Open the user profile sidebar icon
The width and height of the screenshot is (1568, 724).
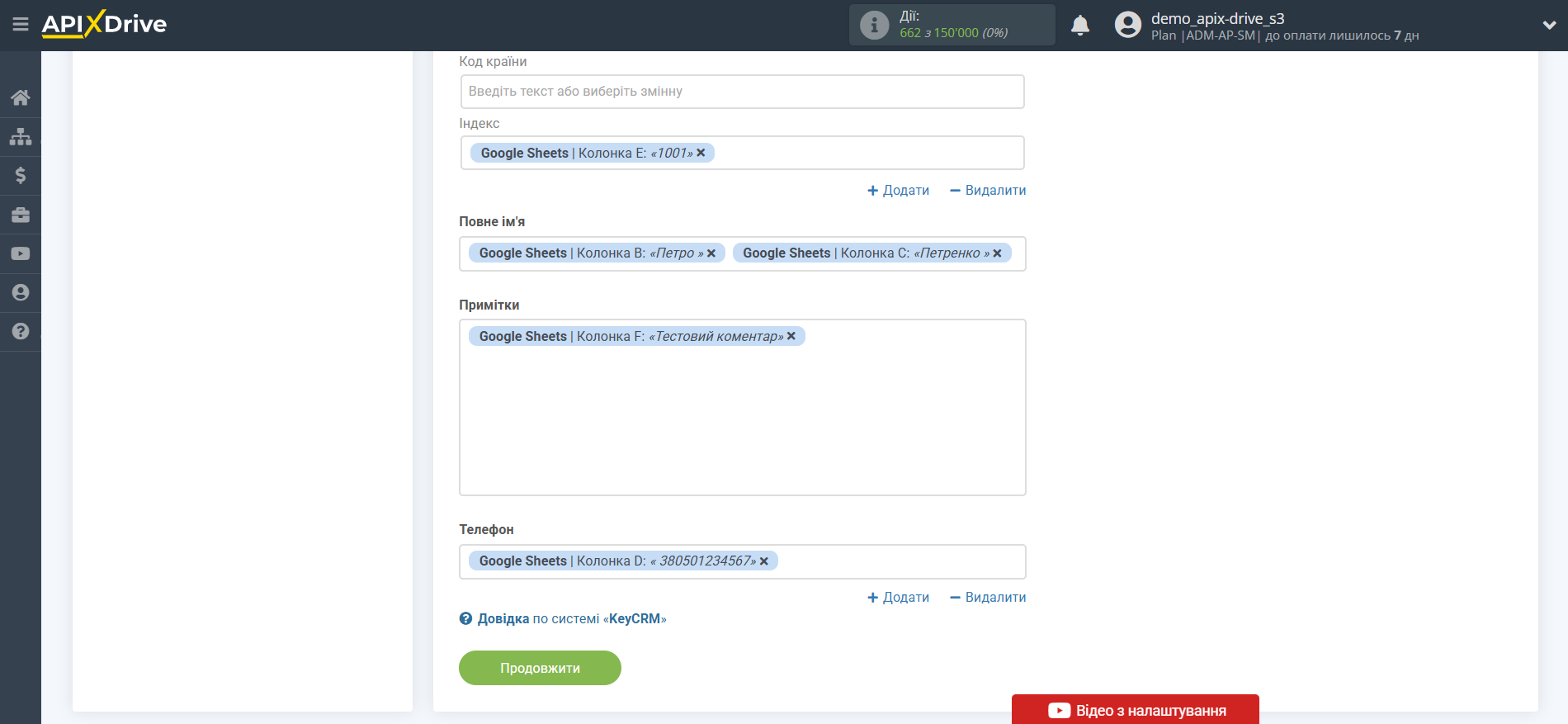(x=21, y=292)
